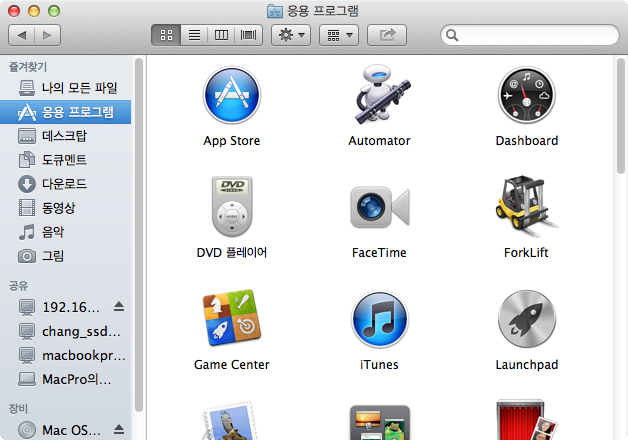Select the chang_ssd... shared computer

(66, 331)
